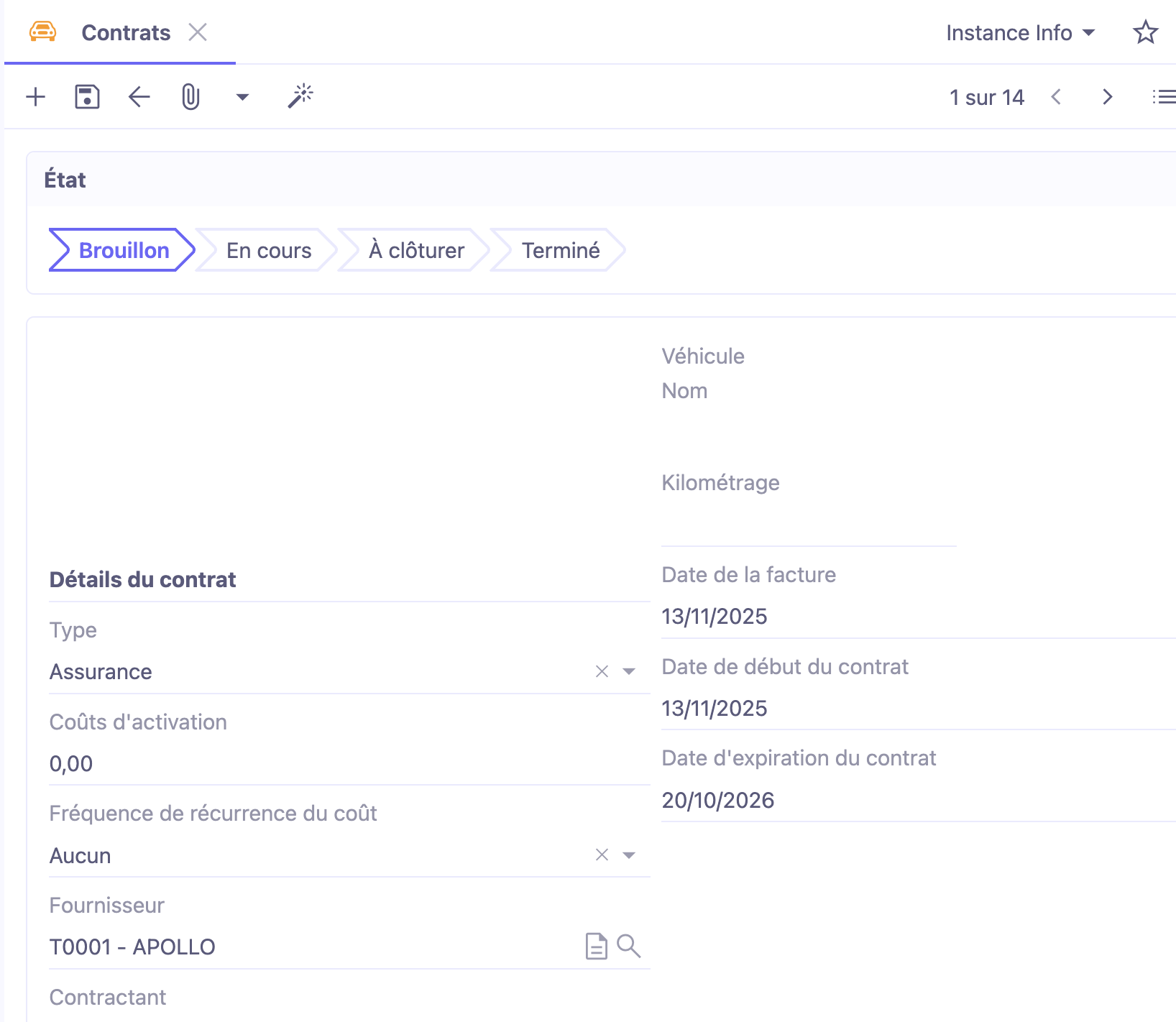Screen dimensions: 1176x1022
Task: Add this page to favorites with star
Action: 1144,33
